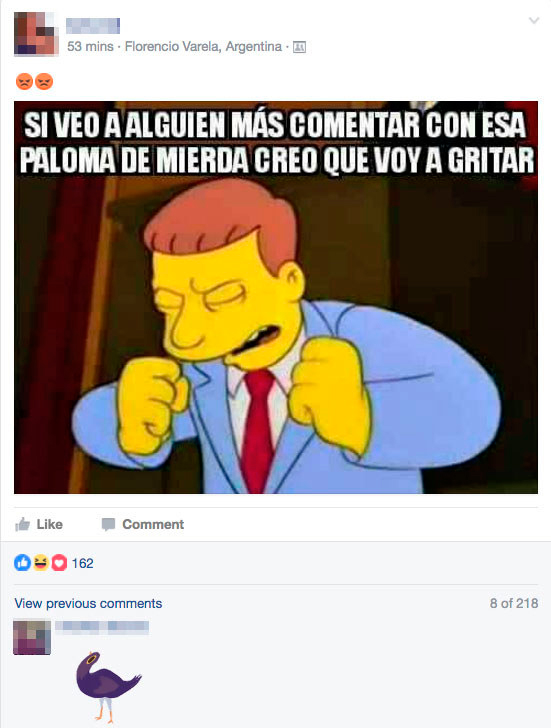Viewport: 551px width, 728px height.
Task: Click the poster's blurred profile picture
Action: pyautogui.click(x=37, y=34)
